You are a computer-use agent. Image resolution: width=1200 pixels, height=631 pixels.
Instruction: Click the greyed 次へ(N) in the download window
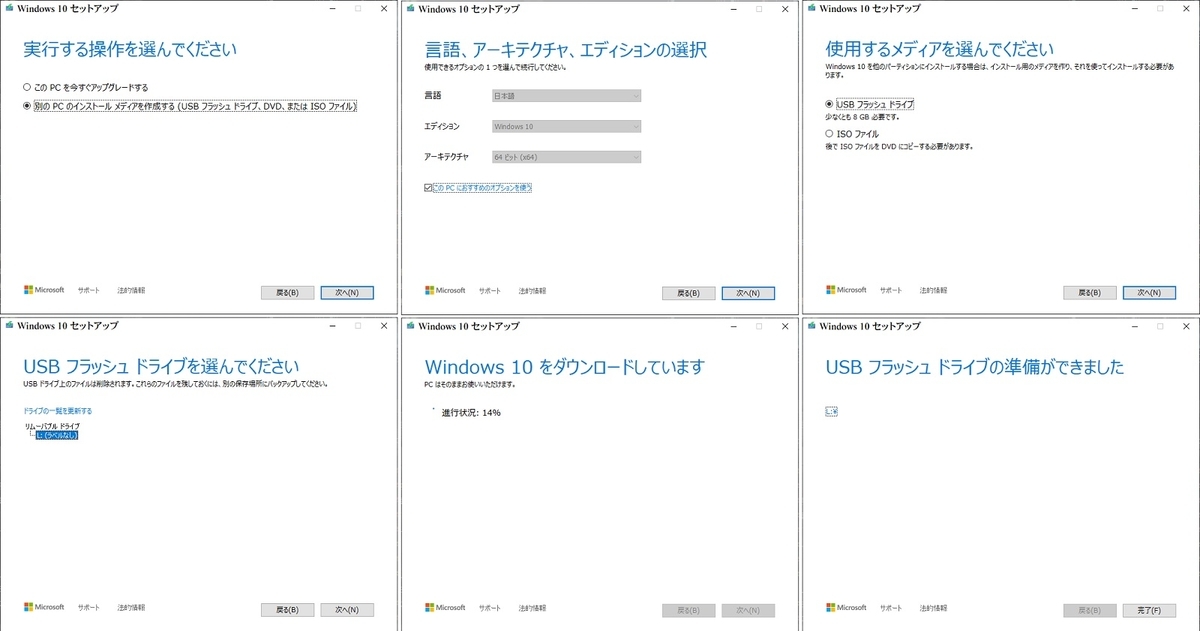coord(748,610)
